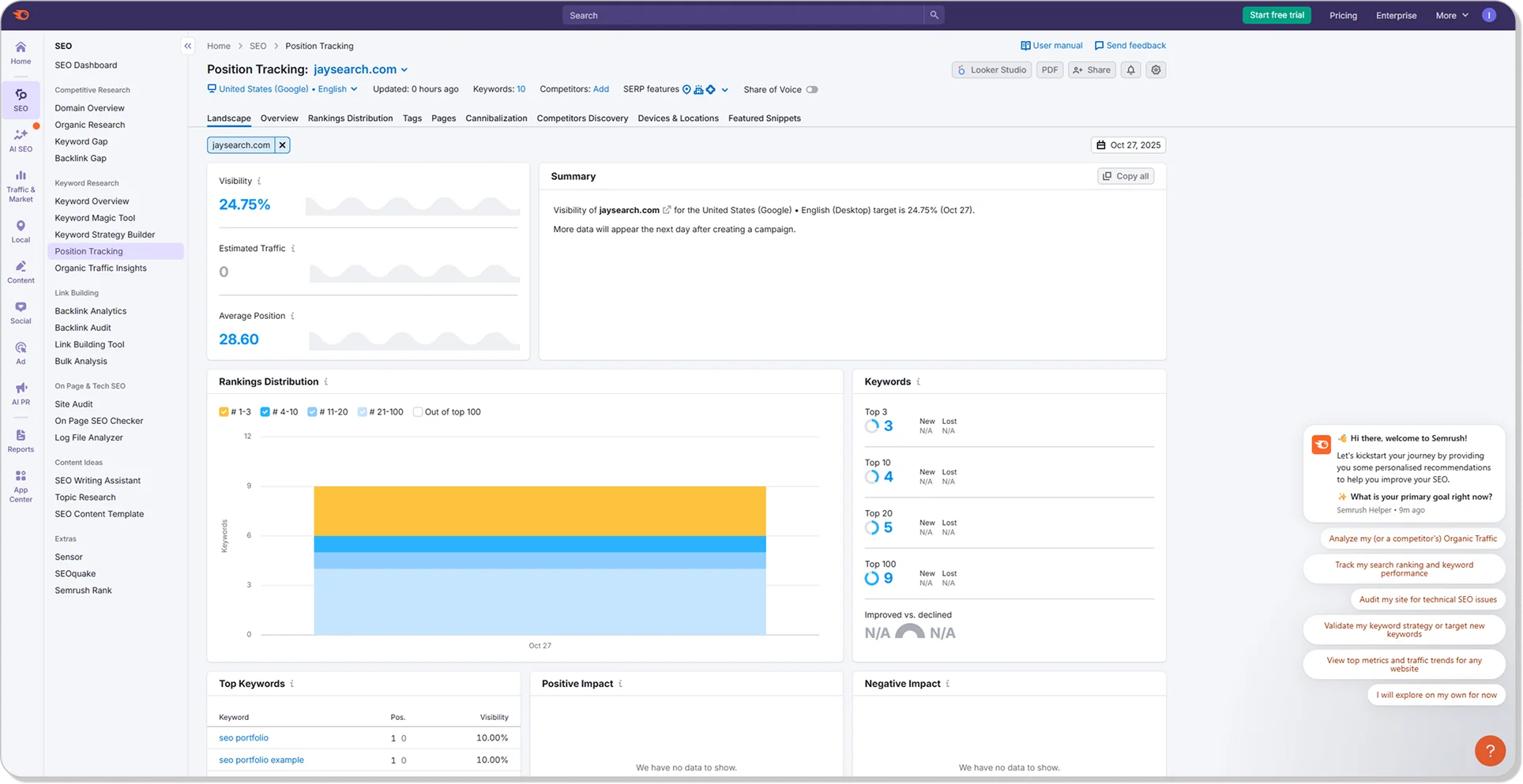The width and height of the screenshot is (1523, 784).
Task: Click the Share button
Action: tap(1092, 69)
